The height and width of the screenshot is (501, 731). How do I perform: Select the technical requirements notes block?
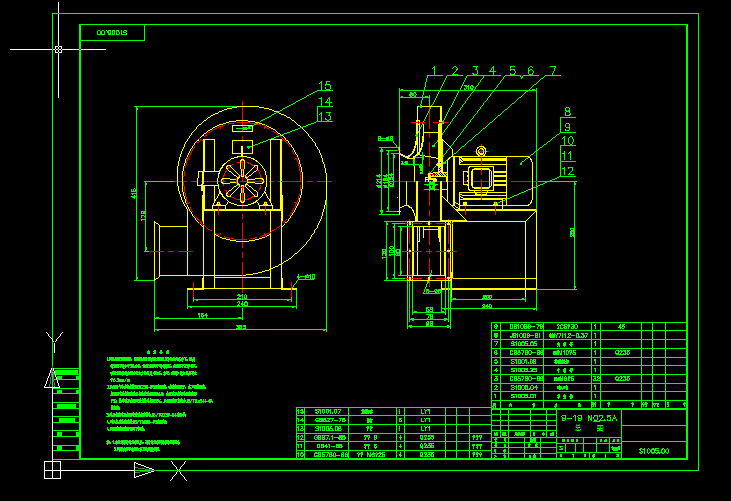pyautogui.click(x=160, y=401)
